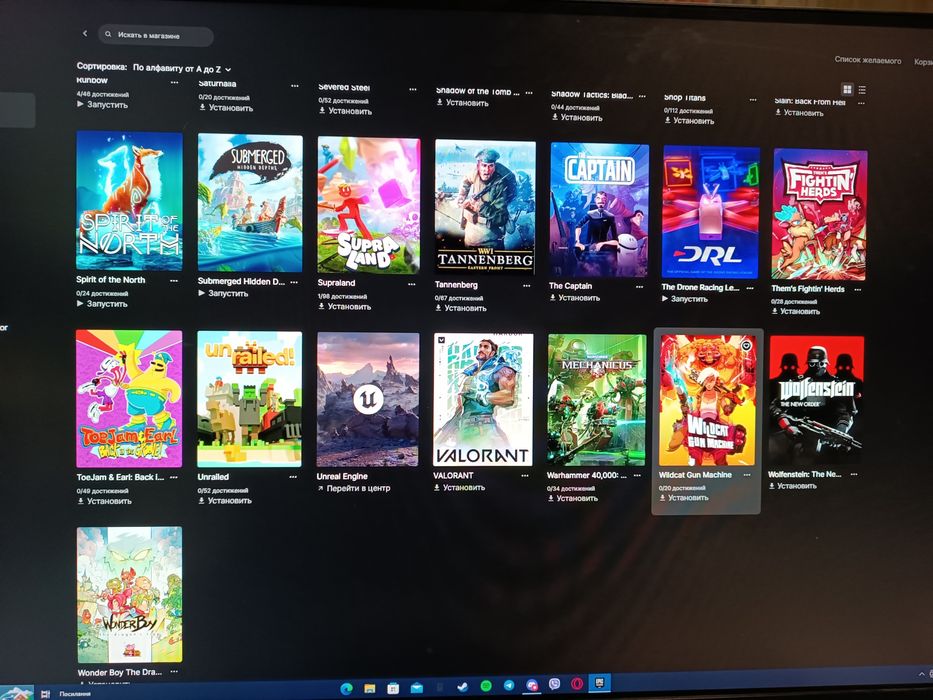Switch library to list view
Image resolution: width=933 pixels, height=700 pixels.
pos(862,90)
